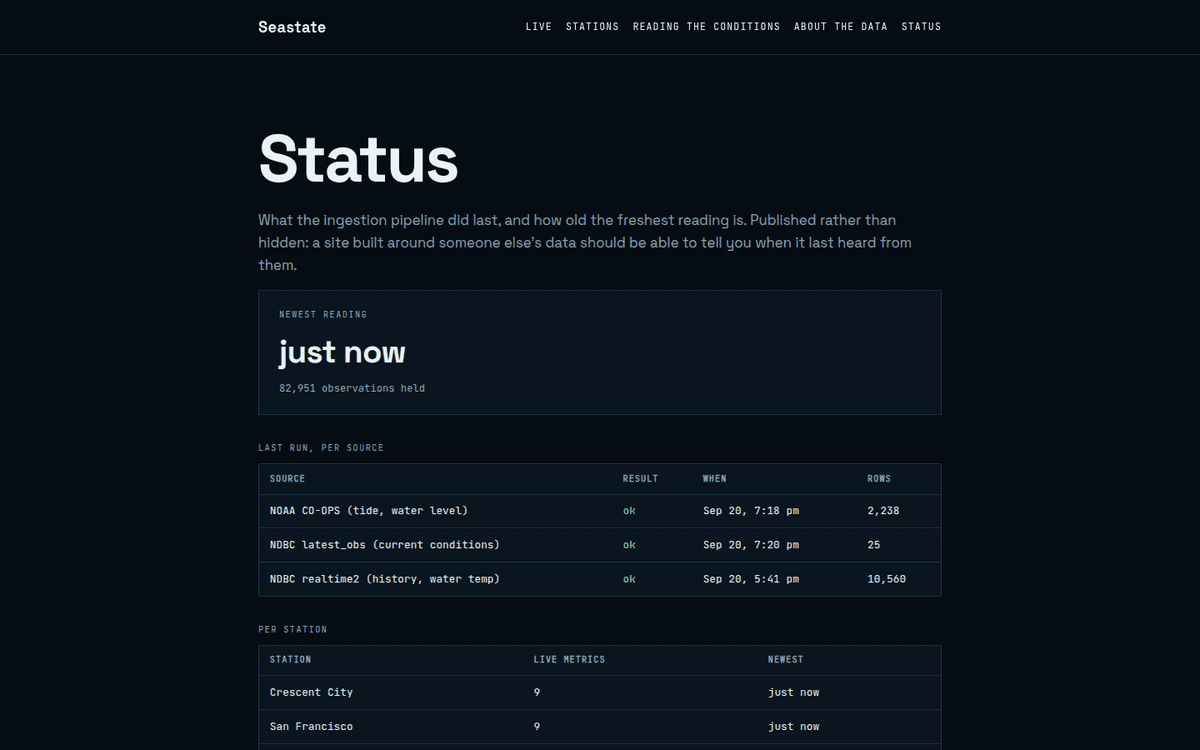Select the Crescent City station name
This screenshot has width=1200, height=750.
311,692
